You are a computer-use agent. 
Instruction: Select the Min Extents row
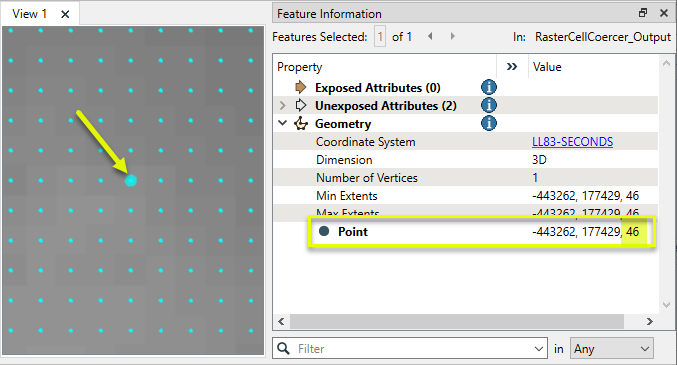465,196
